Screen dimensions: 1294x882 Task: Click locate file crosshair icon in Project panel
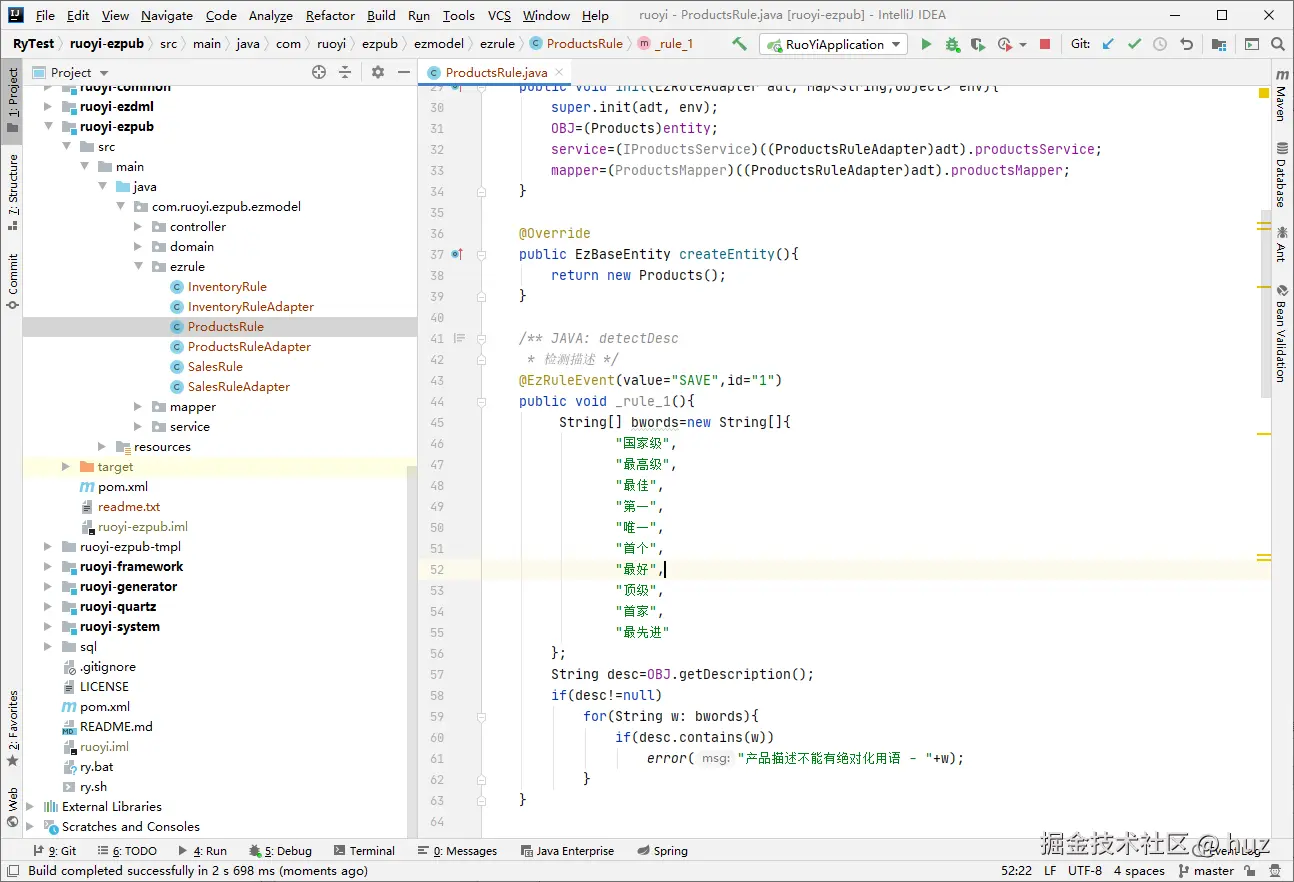[x=319, y=72]
